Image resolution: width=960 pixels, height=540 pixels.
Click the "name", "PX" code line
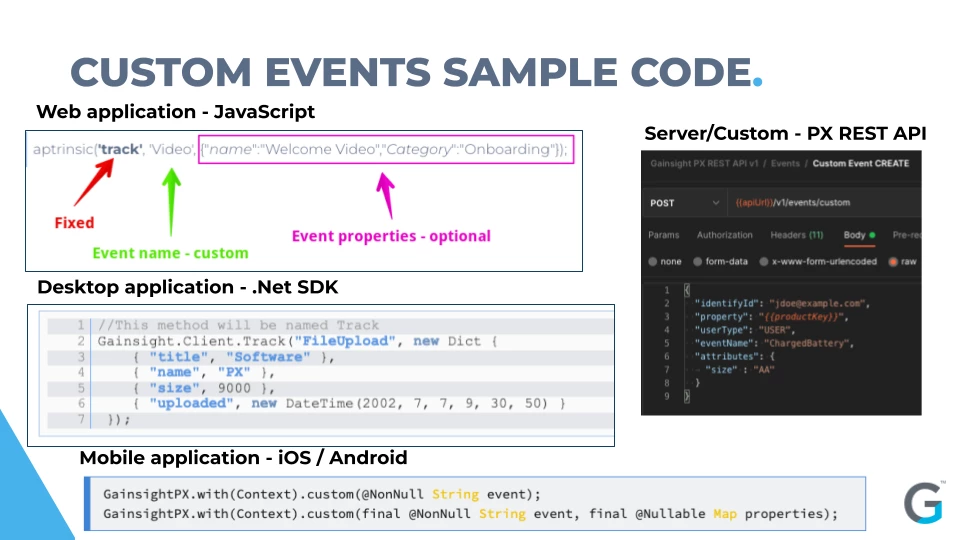(204, 372)
